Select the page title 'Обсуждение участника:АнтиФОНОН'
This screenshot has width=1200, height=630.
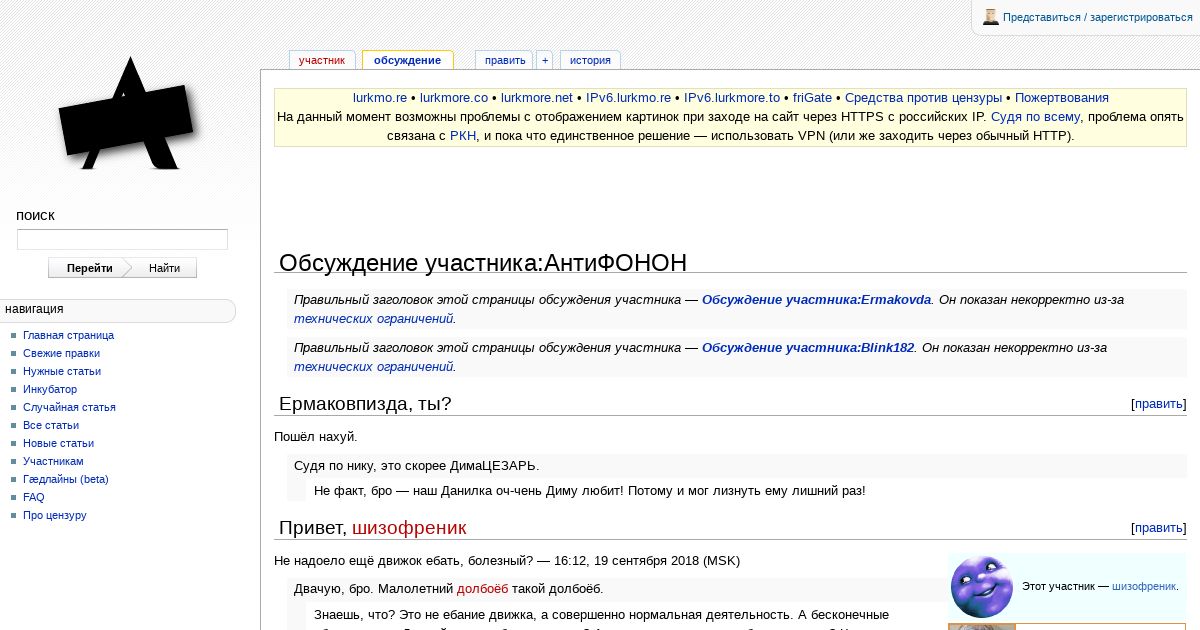pos(483,263)
